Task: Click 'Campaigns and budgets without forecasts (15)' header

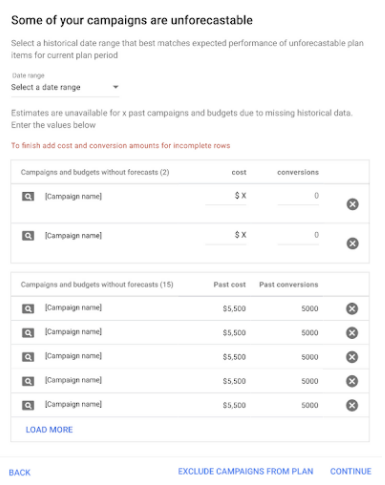Action: click(x=97, y=285)
